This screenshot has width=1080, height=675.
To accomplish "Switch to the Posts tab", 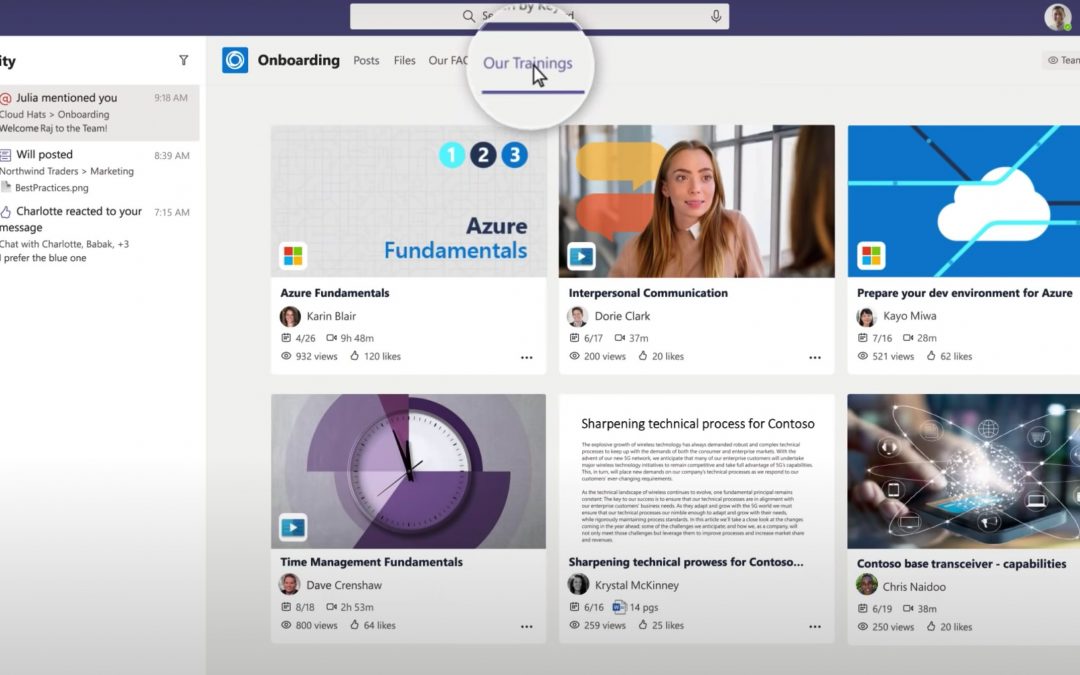I will [x=366, y=61].
